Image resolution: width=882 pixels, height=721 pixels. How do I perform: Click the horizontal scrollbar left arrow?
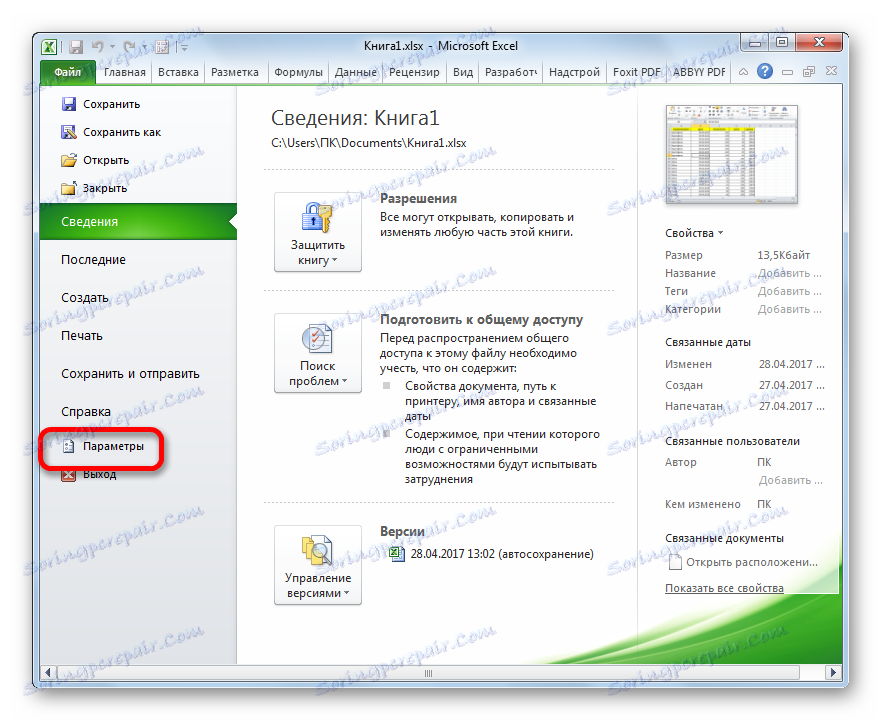48,673
